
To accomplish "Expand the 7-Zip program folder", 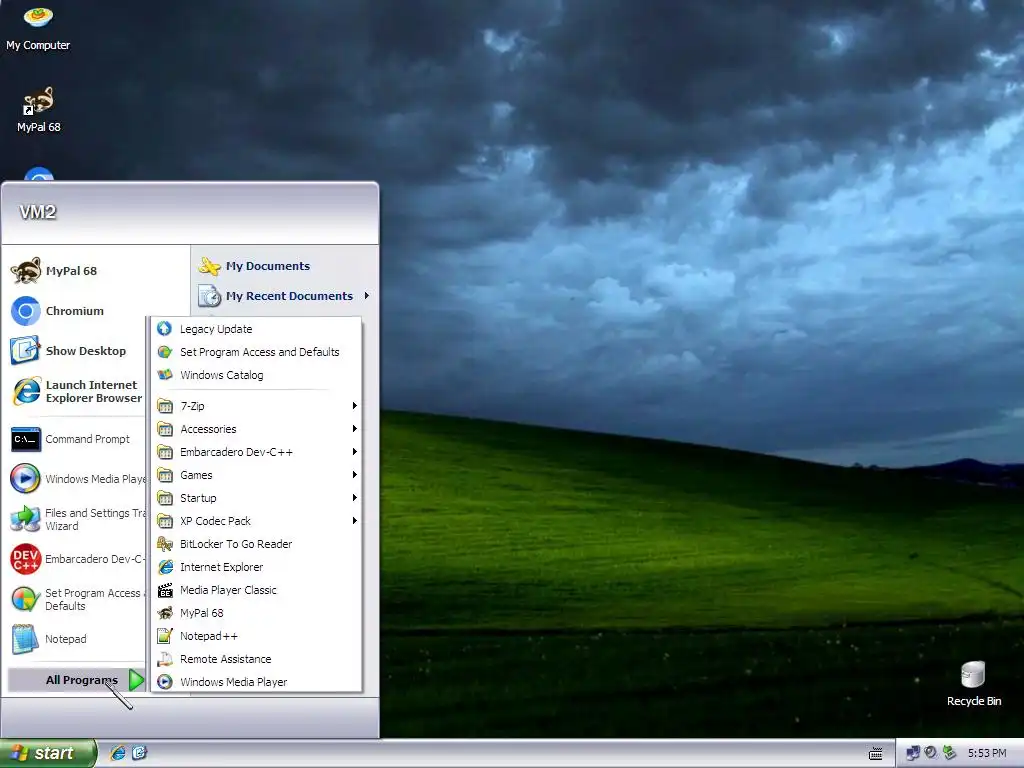I will click(257, 406).
